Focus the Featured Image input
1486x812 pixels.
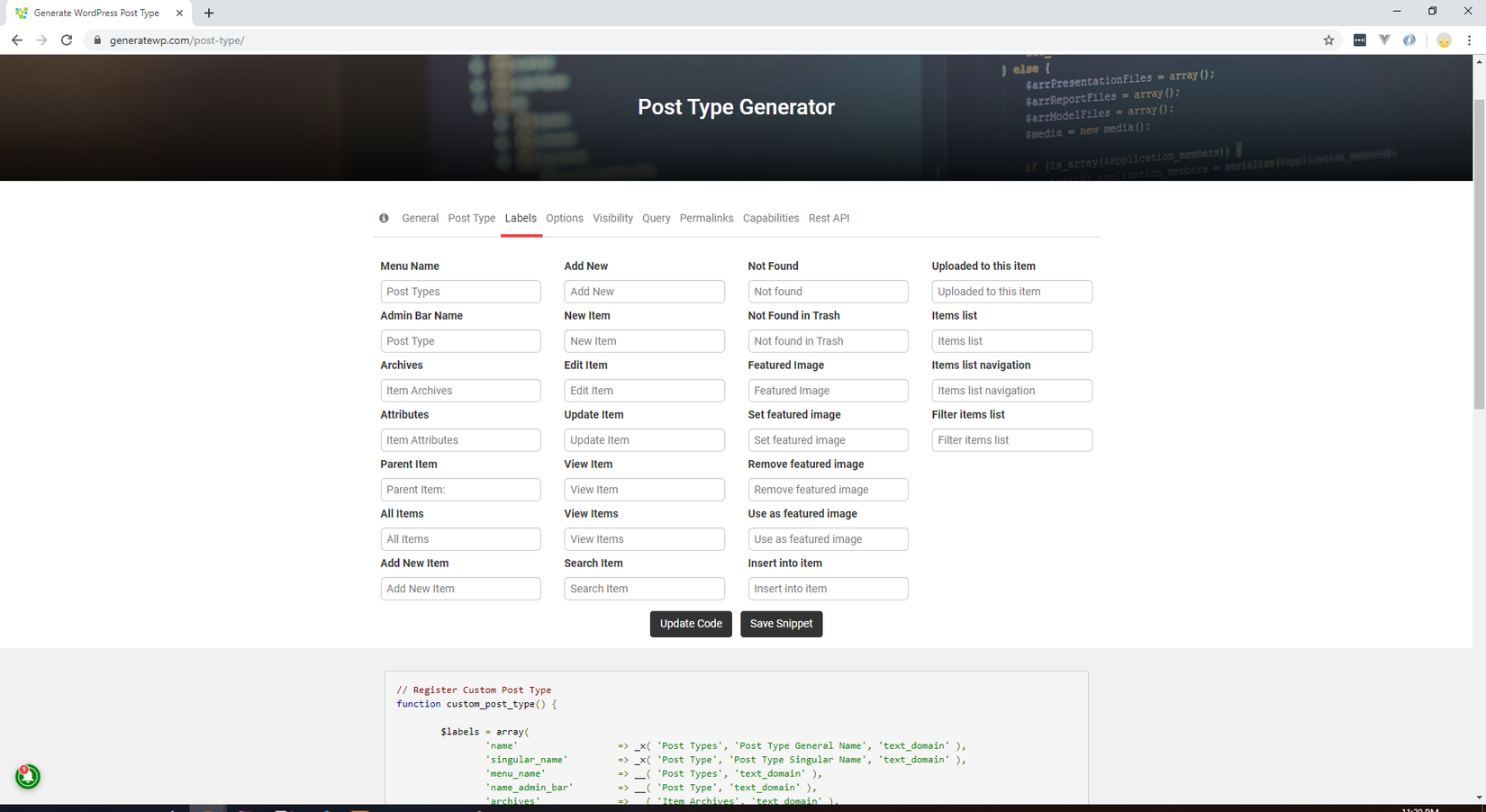pos(828,391)
